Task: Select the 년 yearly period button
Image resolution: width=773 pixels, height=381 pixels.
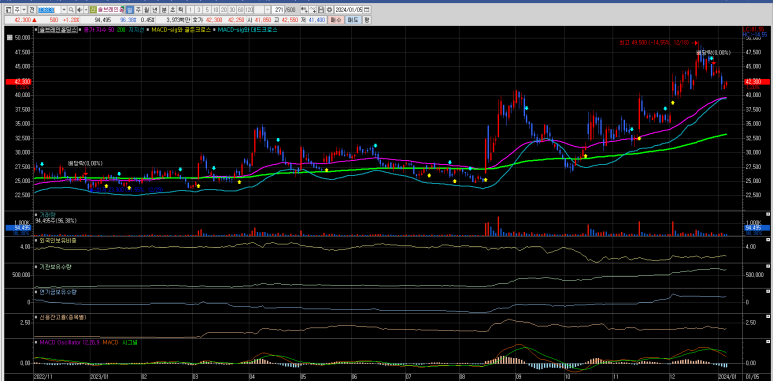Action: click(x=155, y=10)
